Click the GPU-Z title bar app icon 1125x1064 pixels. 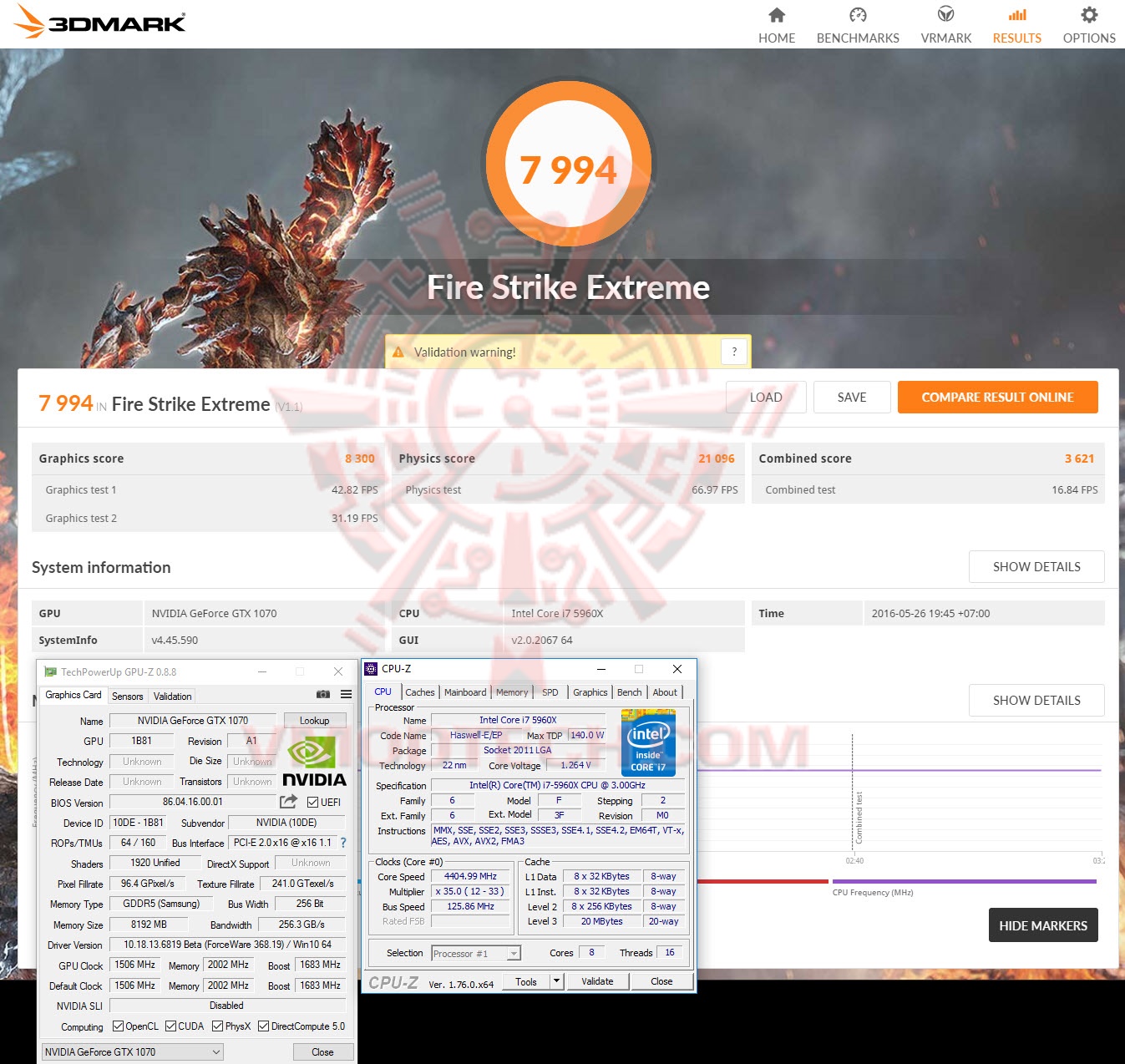click(x=50, y=671)
